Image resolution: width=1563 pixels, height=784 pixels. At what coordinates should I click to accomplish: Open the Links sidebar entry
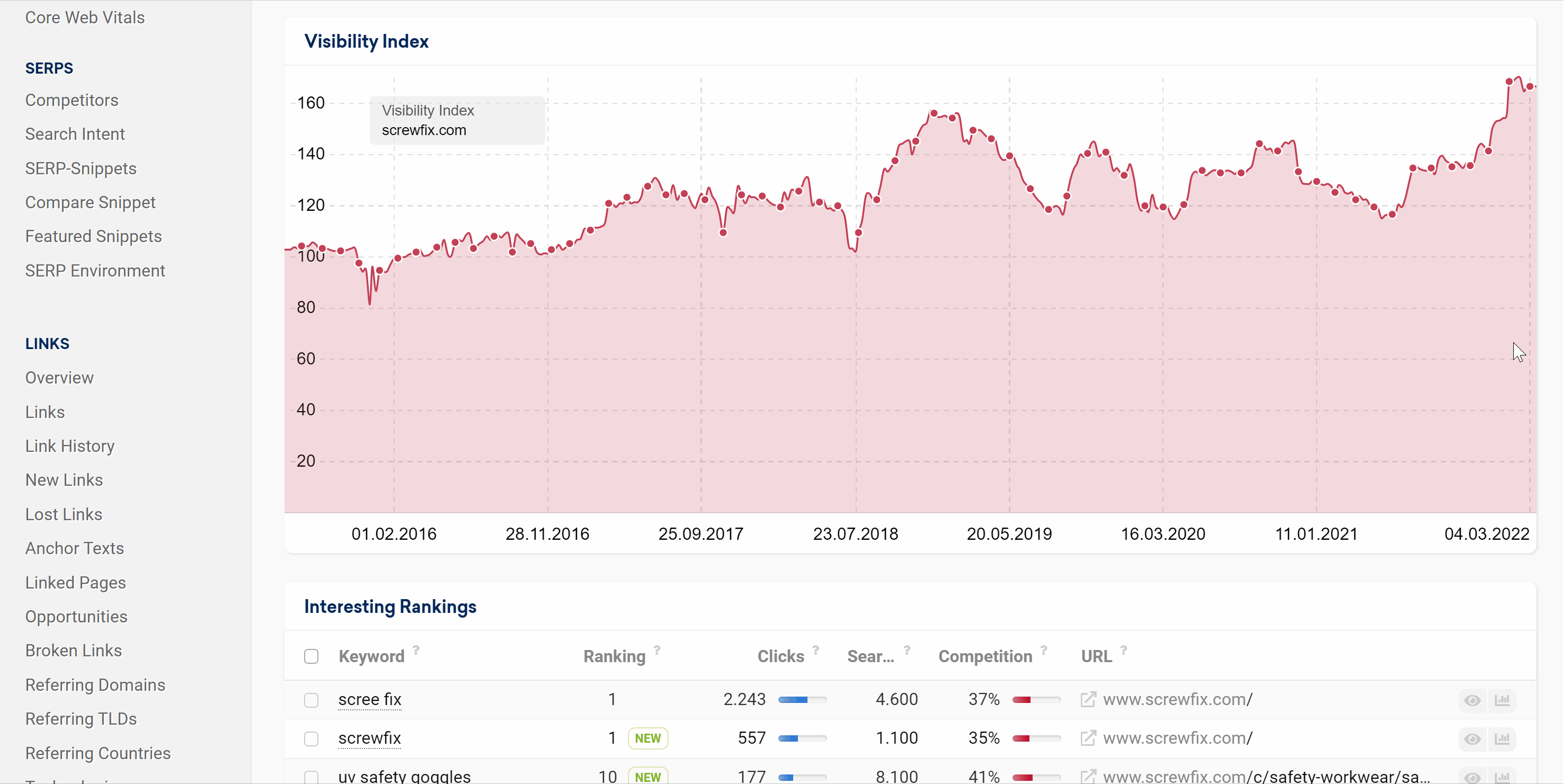coord(45,412)
